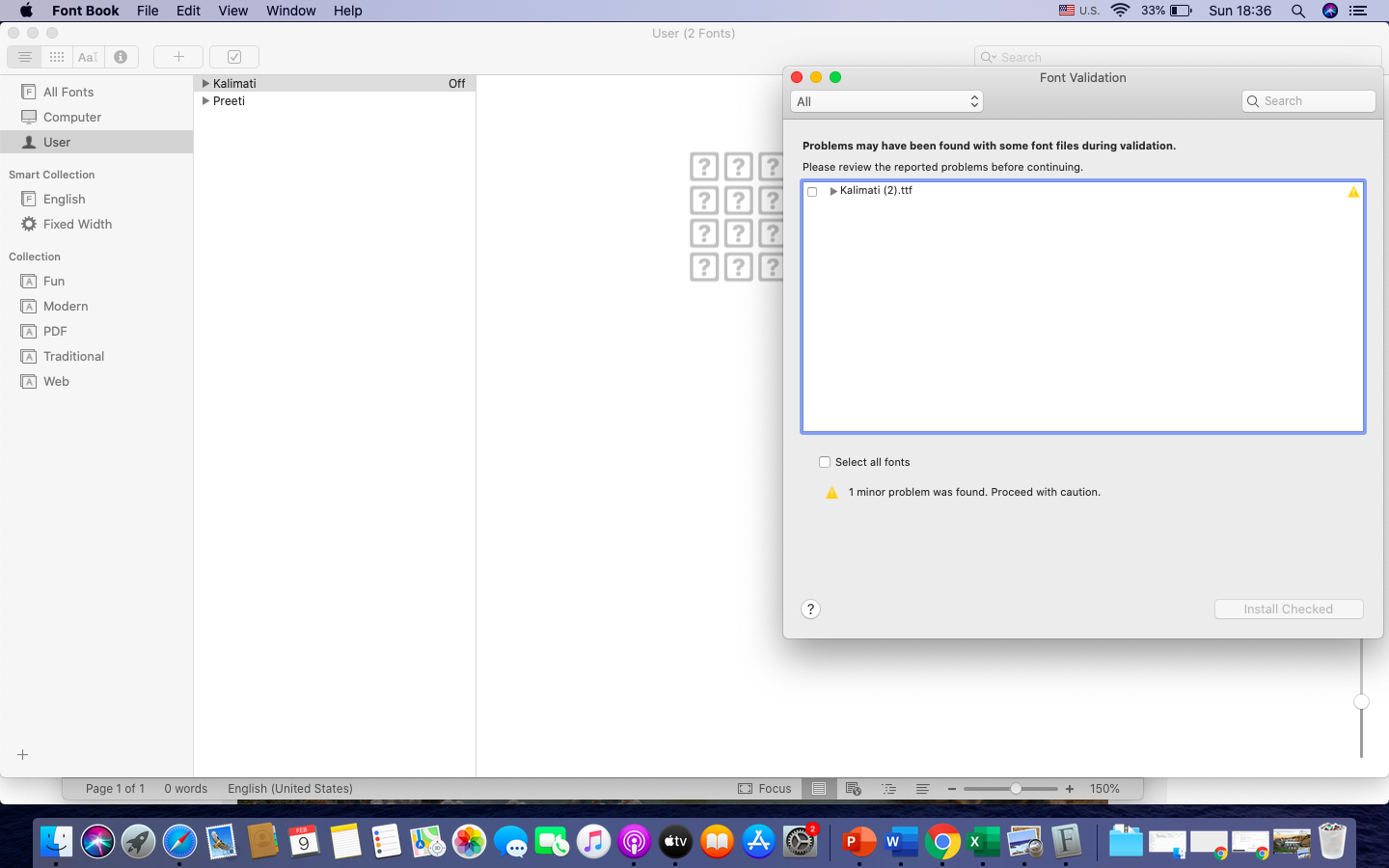Open the Window menu
The width and height of the screenshot is (1389, 868).
tap(290, 11)
